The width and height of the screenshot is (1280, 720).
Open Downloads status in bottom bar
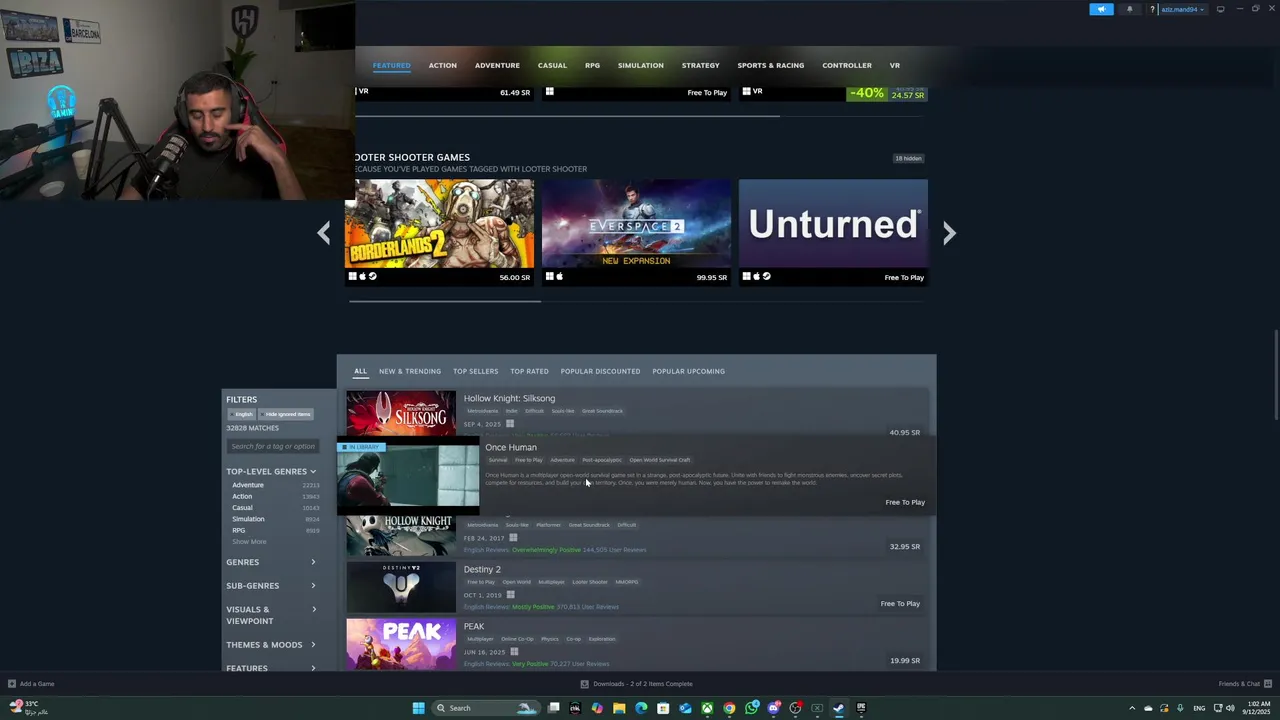click(x=636, y=684)
